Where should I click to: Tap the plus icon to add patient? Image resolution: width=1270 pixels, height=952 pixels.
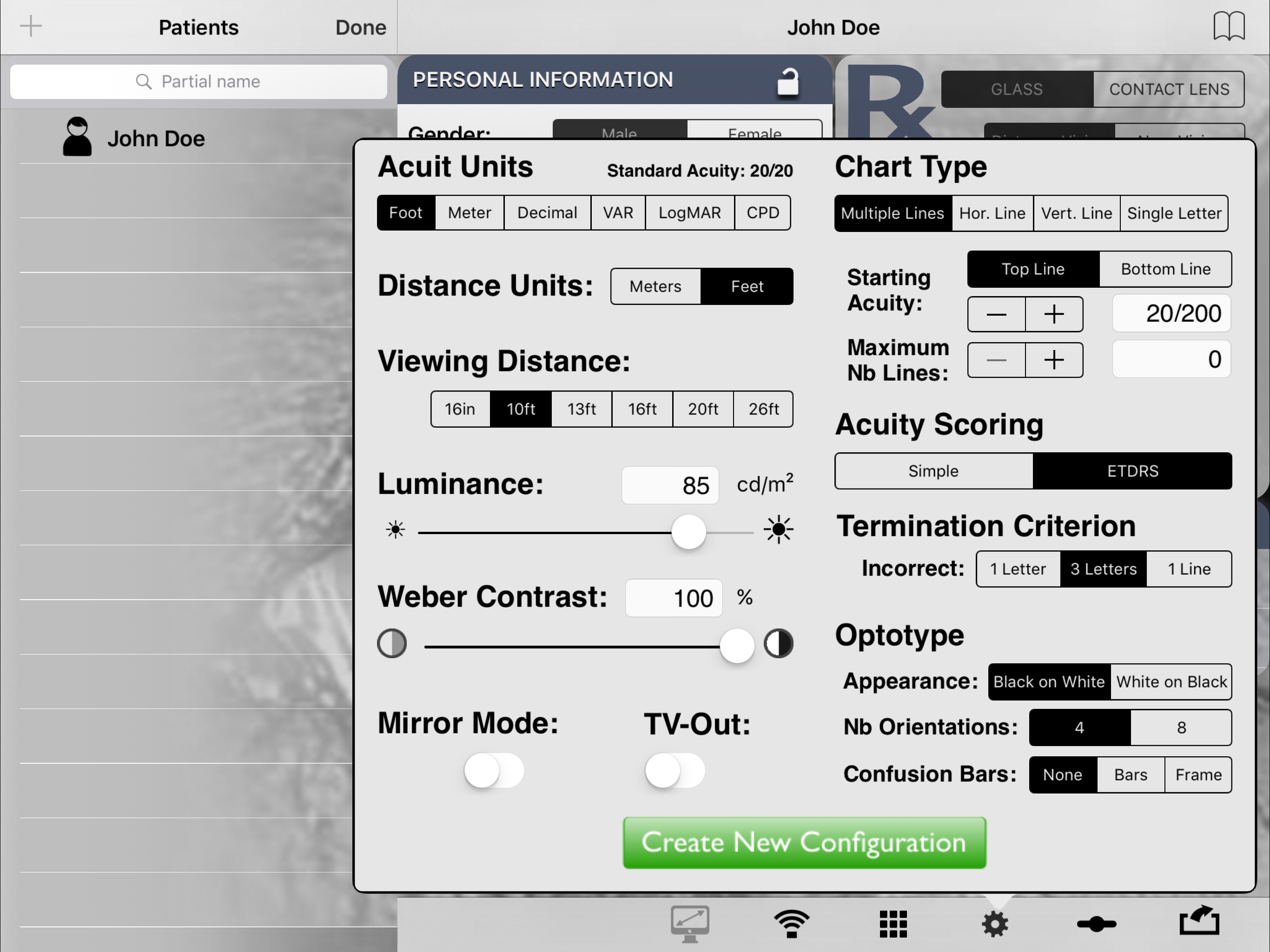[x=30, y=26]
